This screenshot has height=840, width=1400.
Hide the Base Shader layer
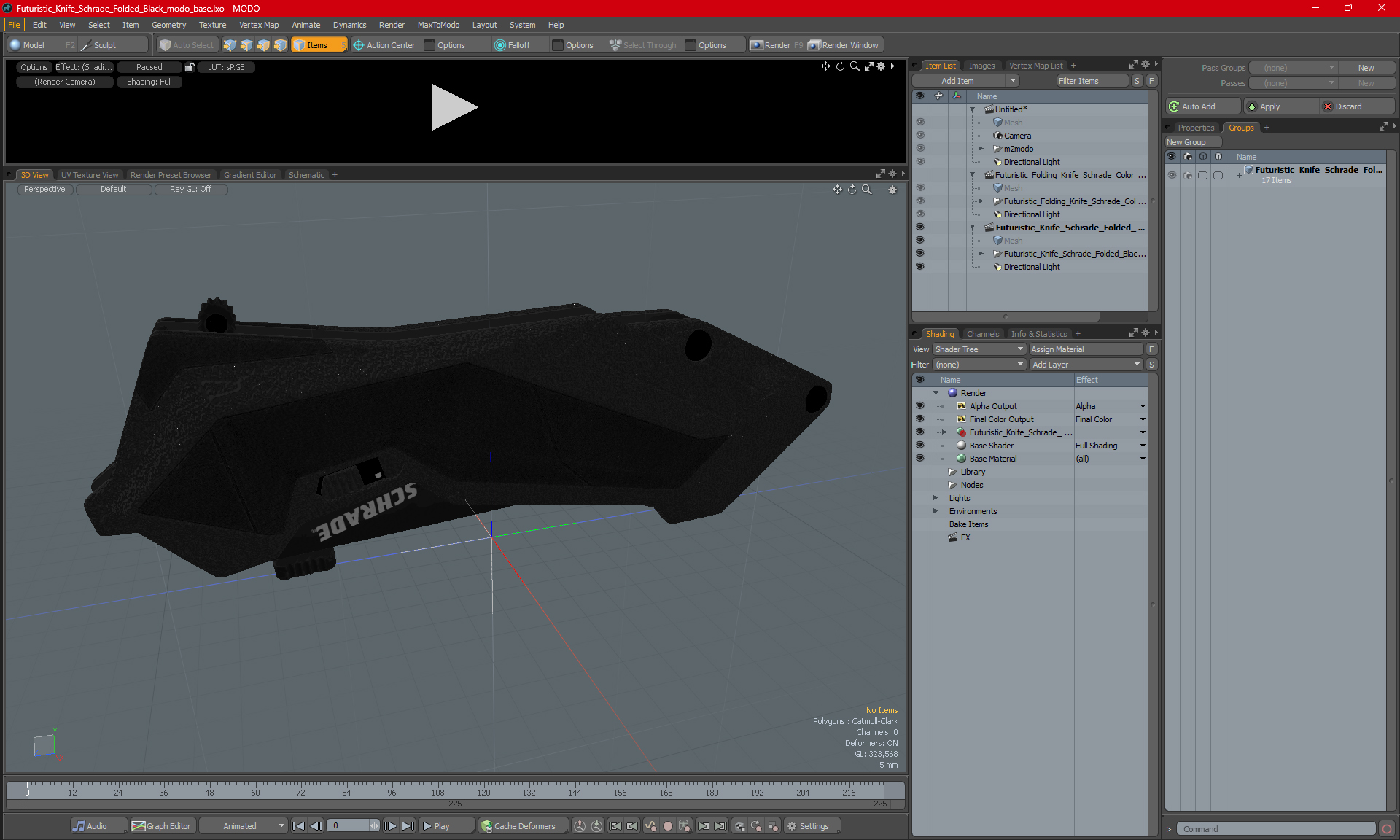tap(919, 446)
